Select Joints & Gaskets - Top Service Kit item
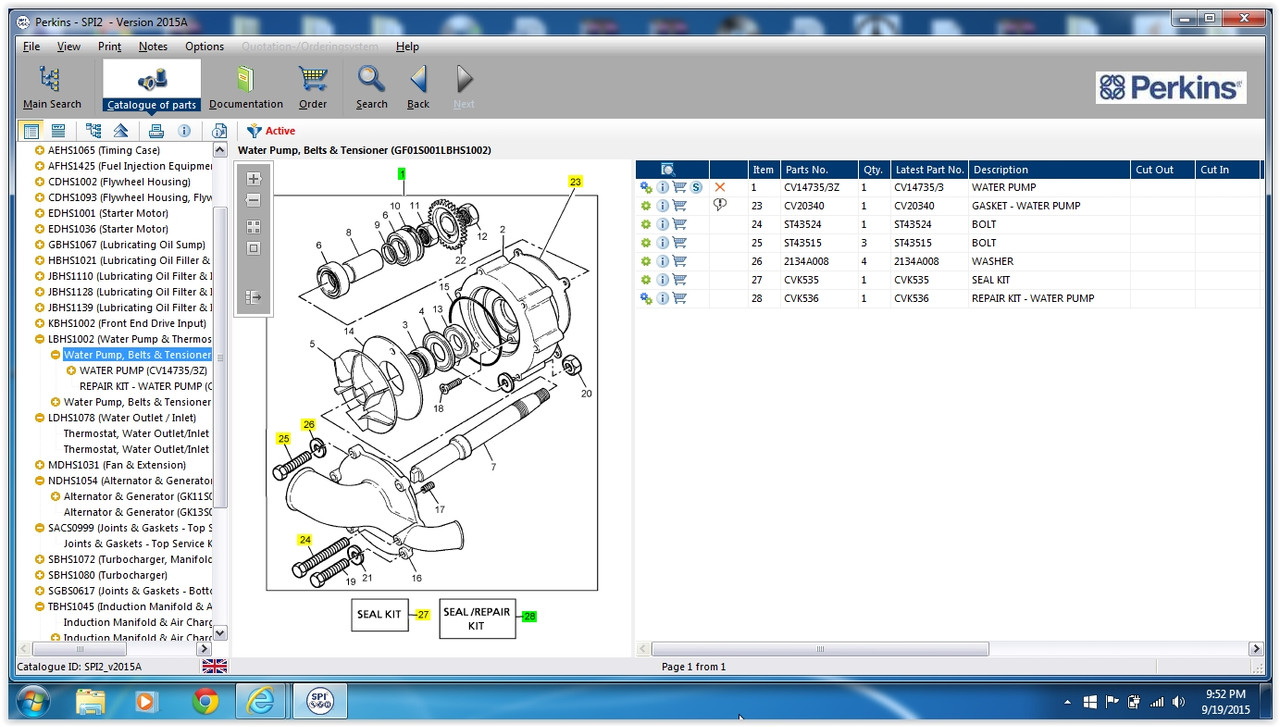This screenshot has height=727, width=1280. (138, 544)
